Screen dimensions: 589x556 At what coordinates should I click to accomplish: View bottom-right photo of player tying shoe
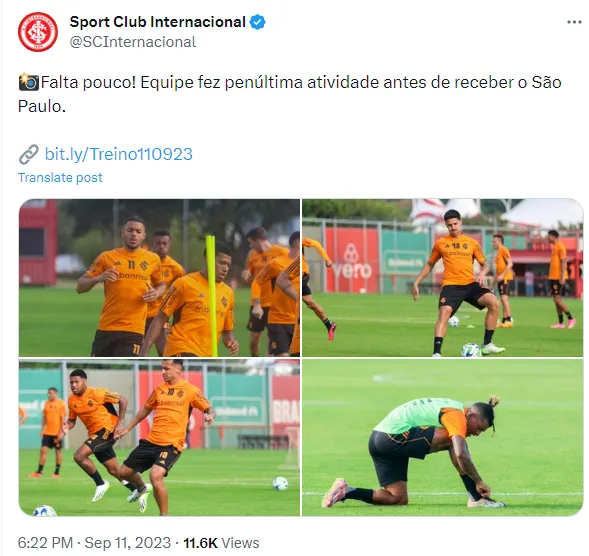(443, 437)
